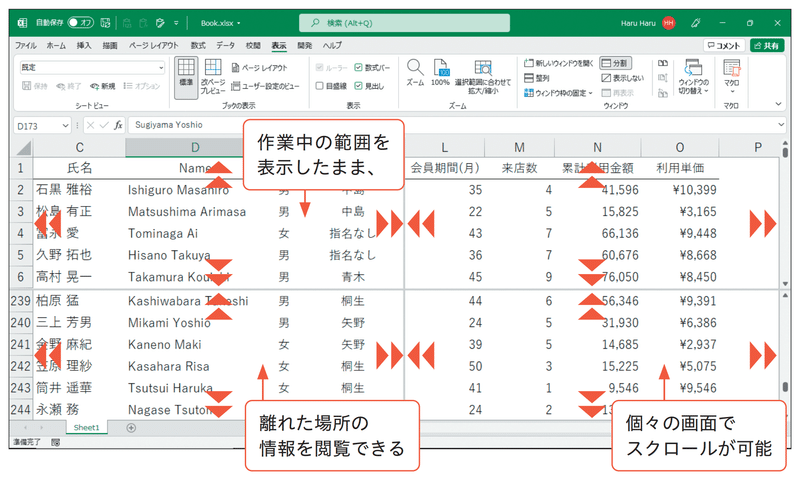Select cell Kaneno Maki
The width and height of the screenshot is (800, 477).
165,345
